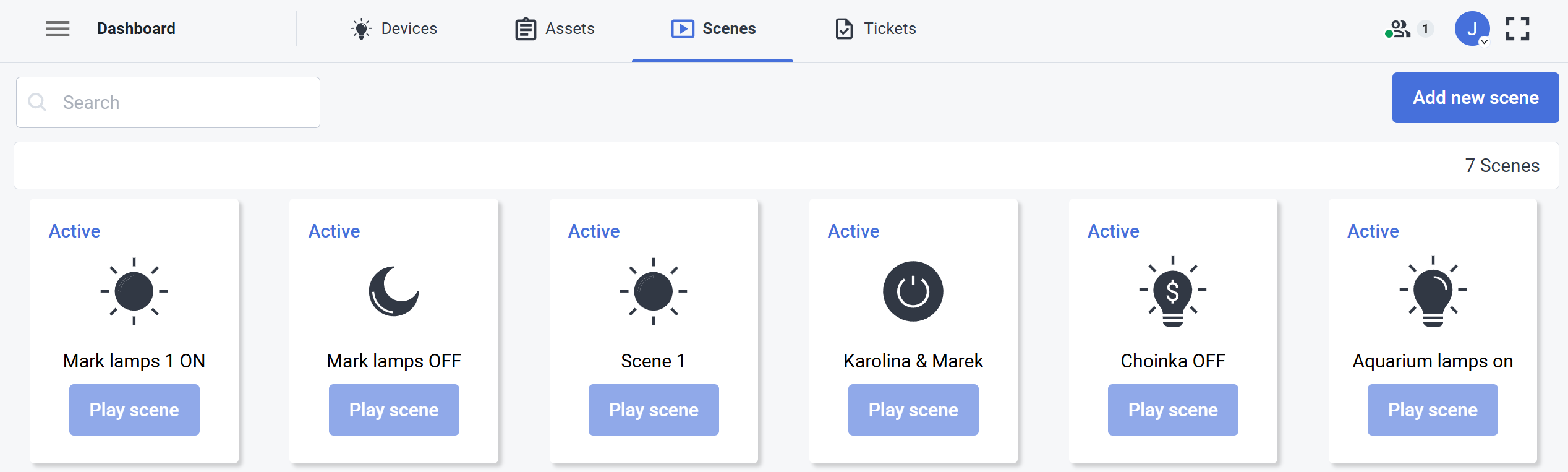Click the moon icon of Mark lamps OFF
Screen dimensions: 1568x472
pyautogui.click(x=394, y=291)
